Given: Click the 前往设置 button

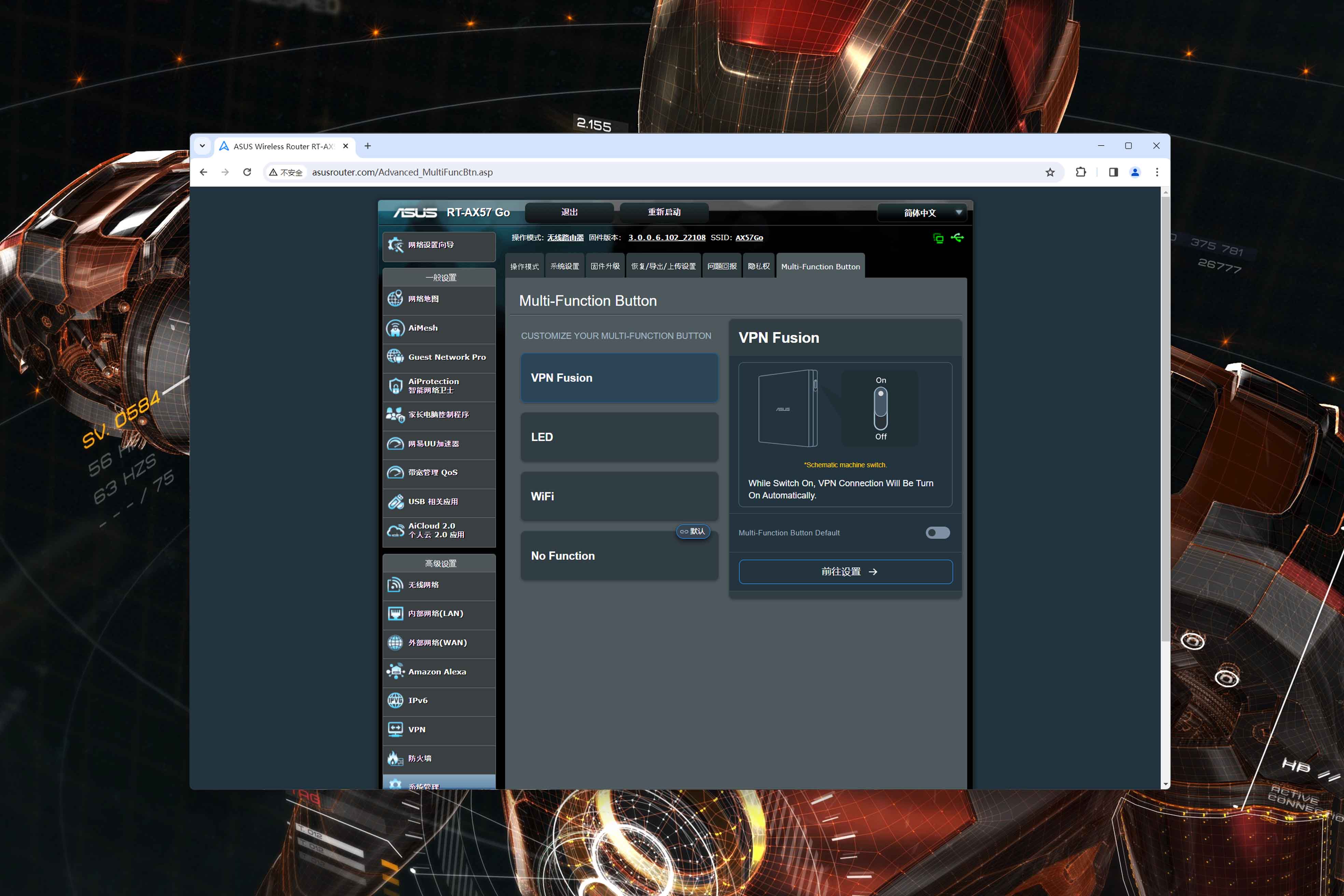Looking at the screenshot, I should tap(845, 572).
